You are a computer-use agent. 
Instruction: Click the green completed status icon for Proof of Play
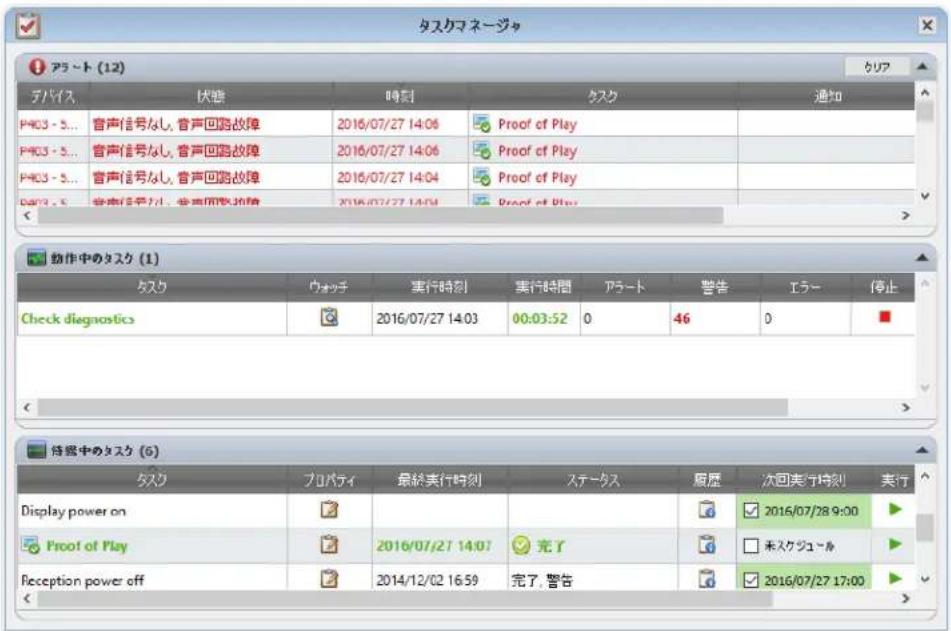(521, 545)
